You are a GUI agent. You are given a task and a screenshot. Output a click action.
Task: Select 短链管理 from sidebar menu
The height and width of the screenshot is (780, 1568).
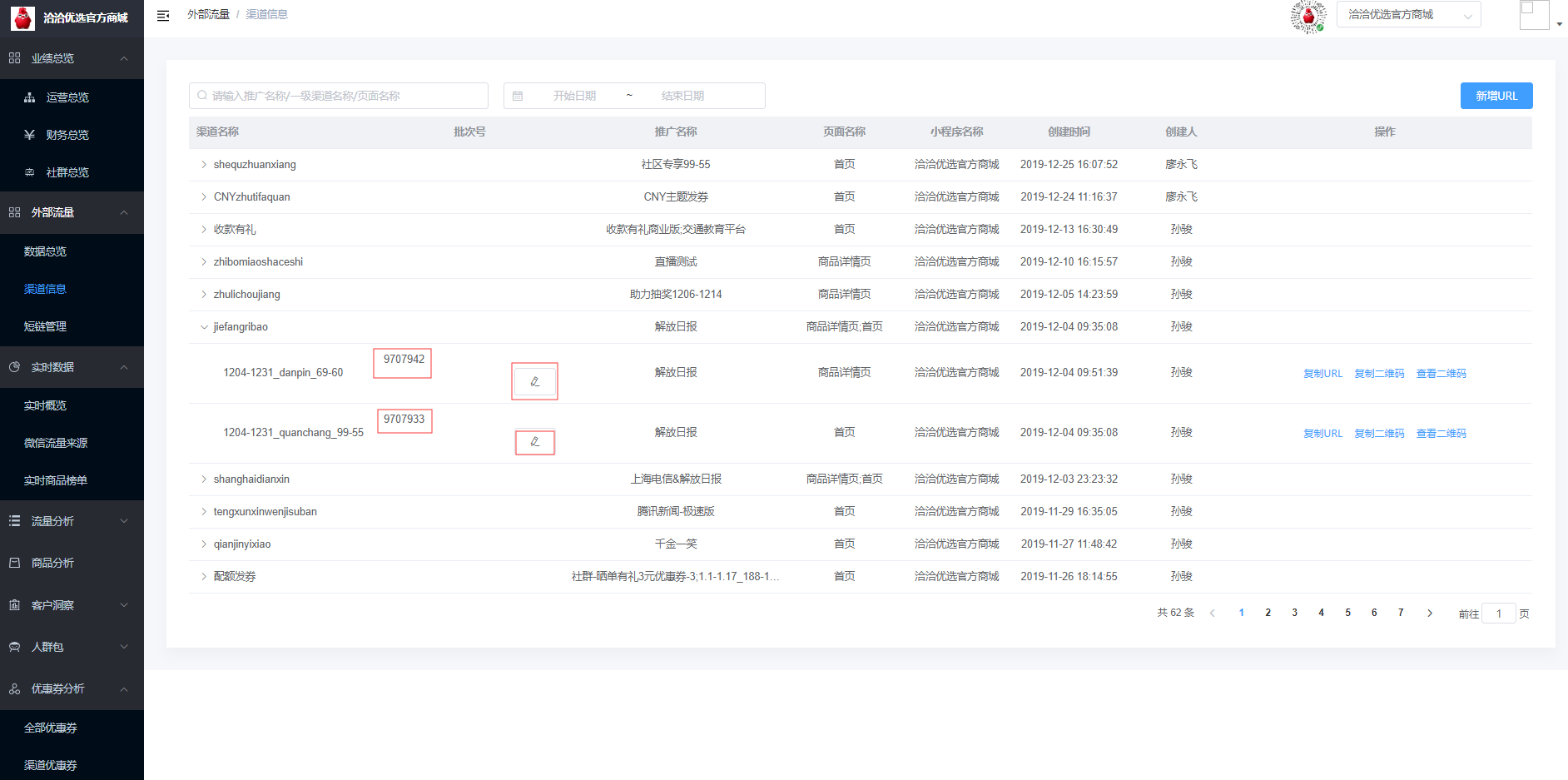tap(46, 326)
